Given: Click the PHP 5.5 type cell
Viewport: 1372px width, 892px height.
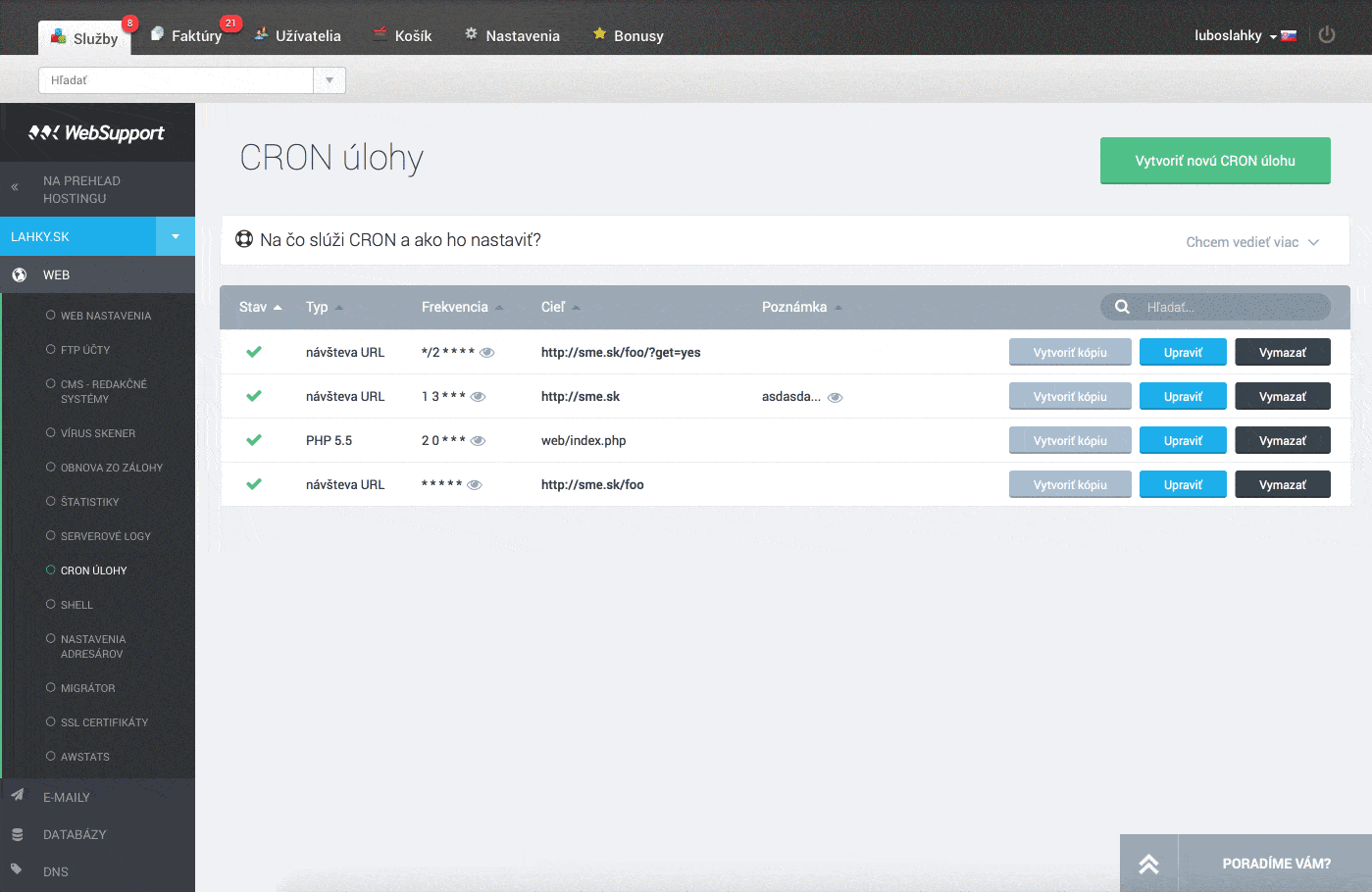Looking at the screenshot, I should 329,440.
